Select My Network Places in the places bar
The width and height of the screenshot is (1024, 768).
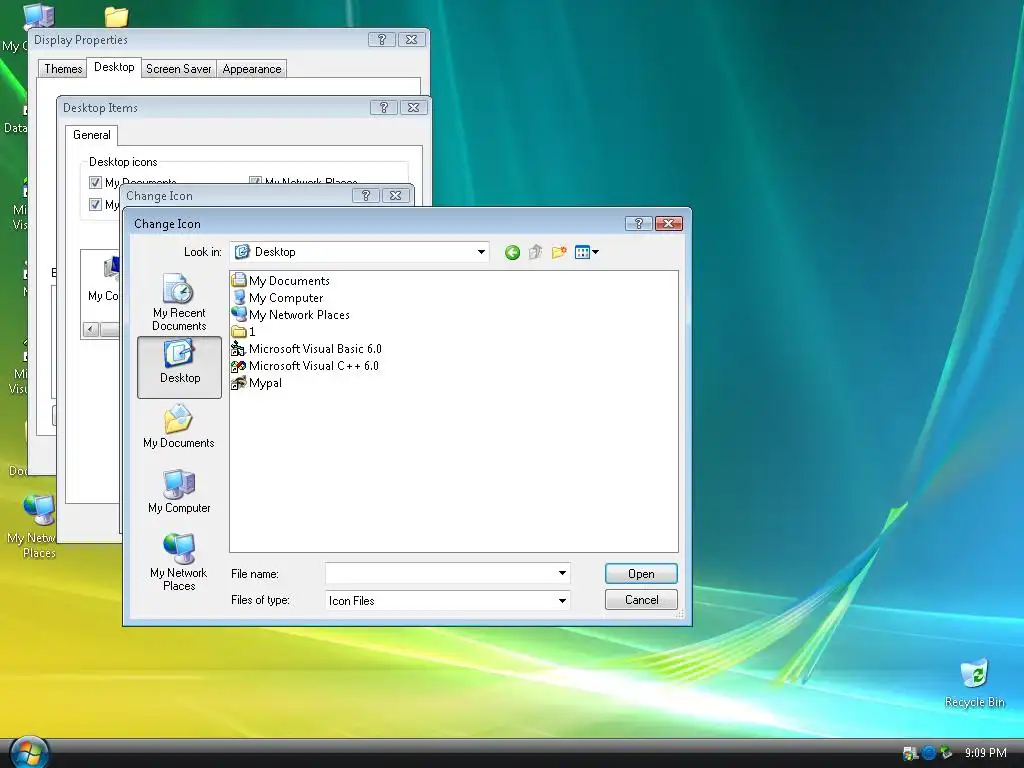point(179,562)
